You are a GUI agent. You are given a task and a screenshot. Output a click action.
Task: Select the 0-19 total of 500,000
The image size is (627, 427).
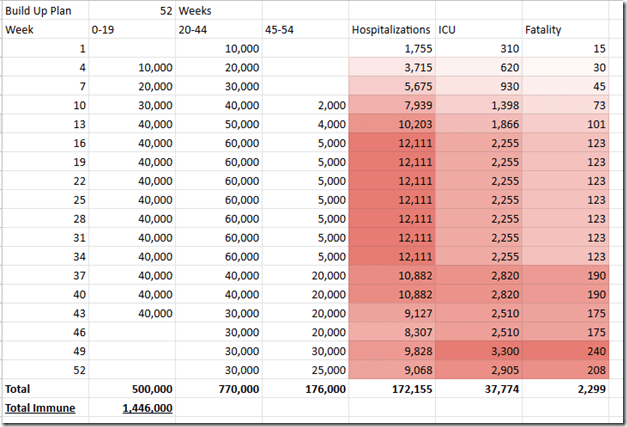click(146, 388)
